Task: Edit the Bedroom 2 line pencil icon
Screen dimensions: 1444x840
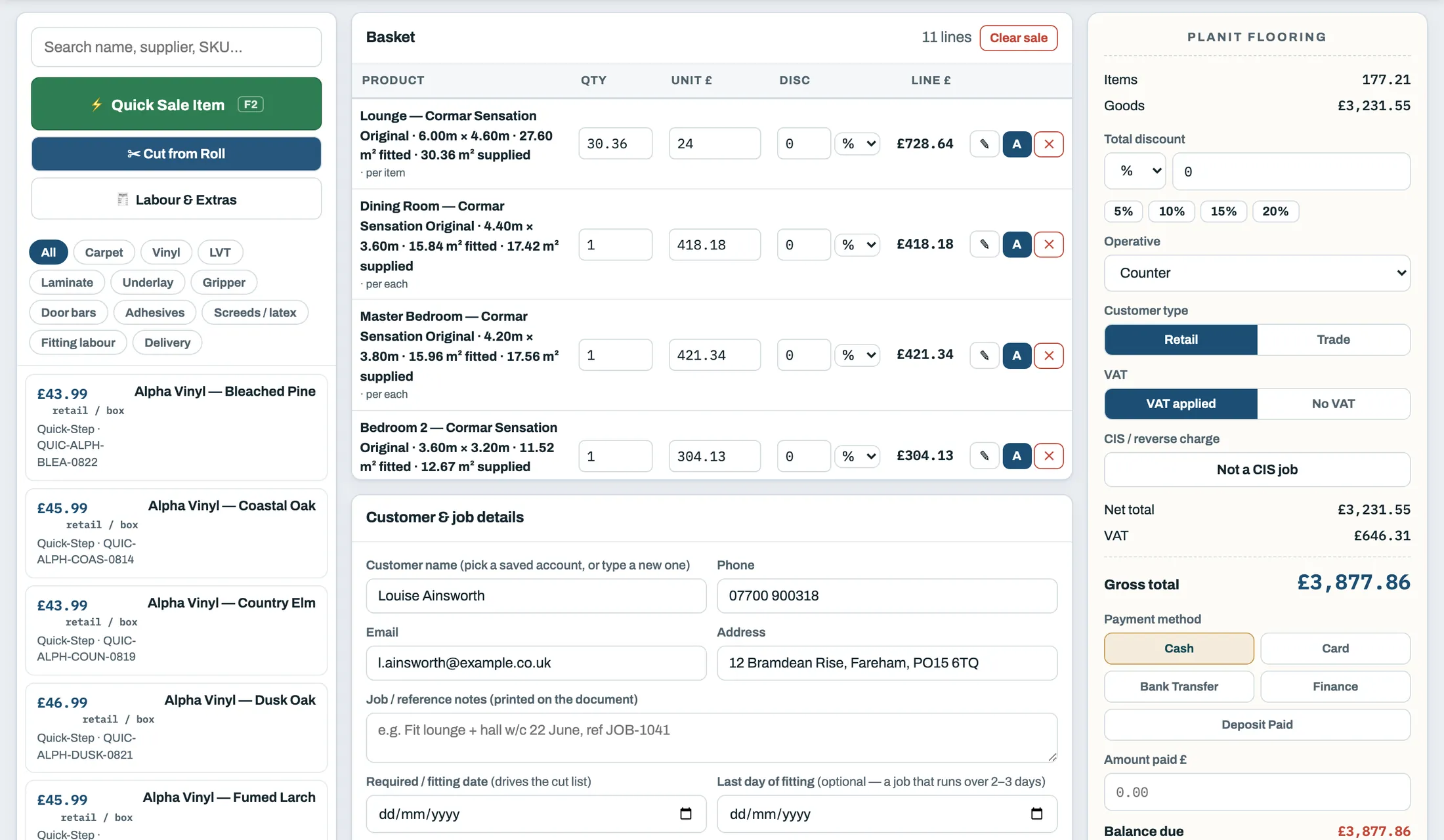Action: pyautogui.click(x=984, y=455)
